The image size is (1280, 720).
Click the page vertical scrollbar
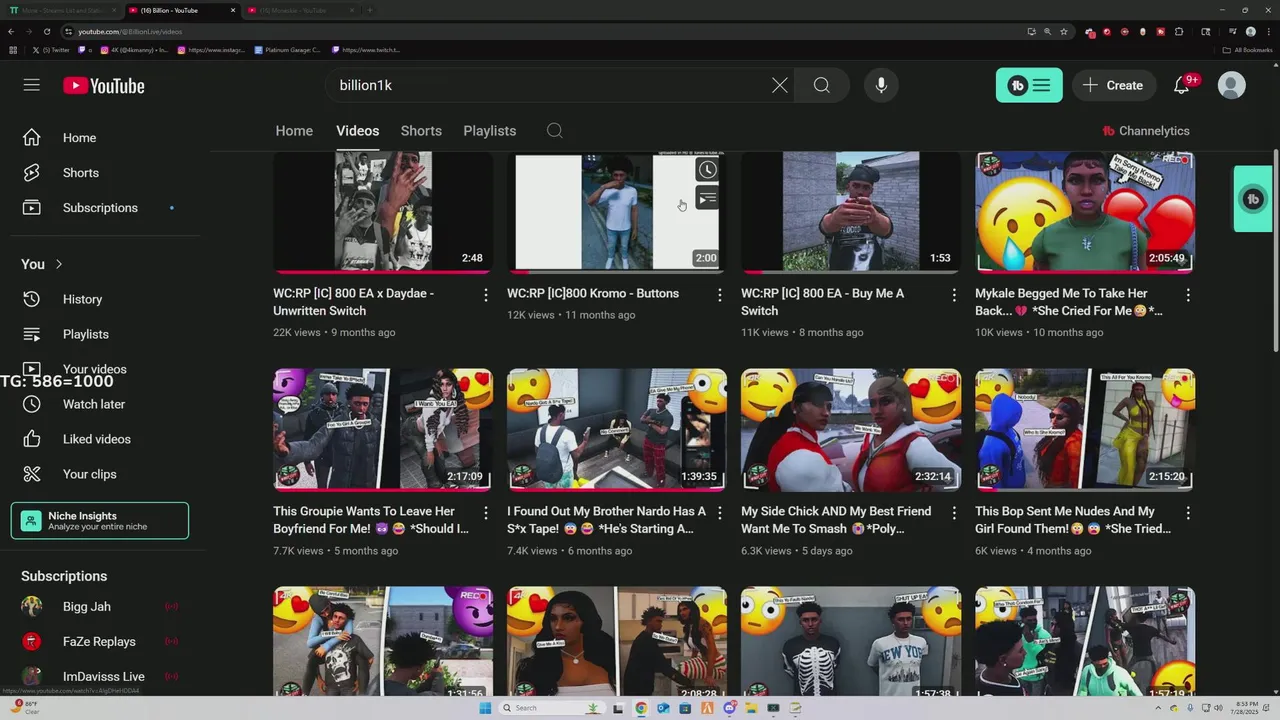pos(1276,250)
